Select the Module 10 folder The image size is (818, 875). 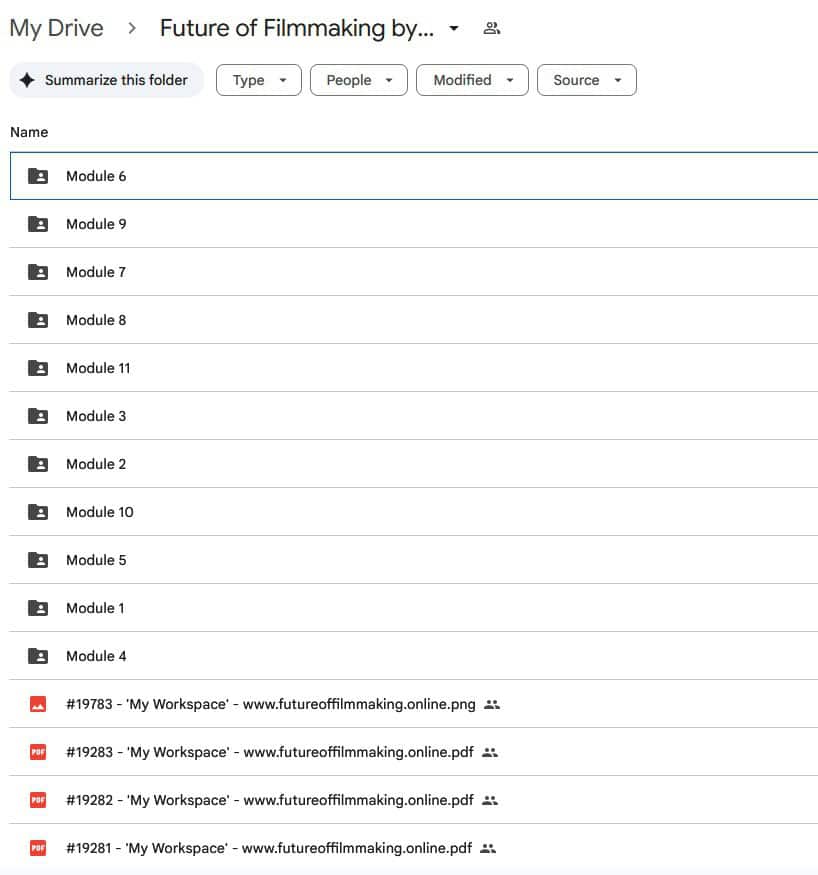(99, 512)
